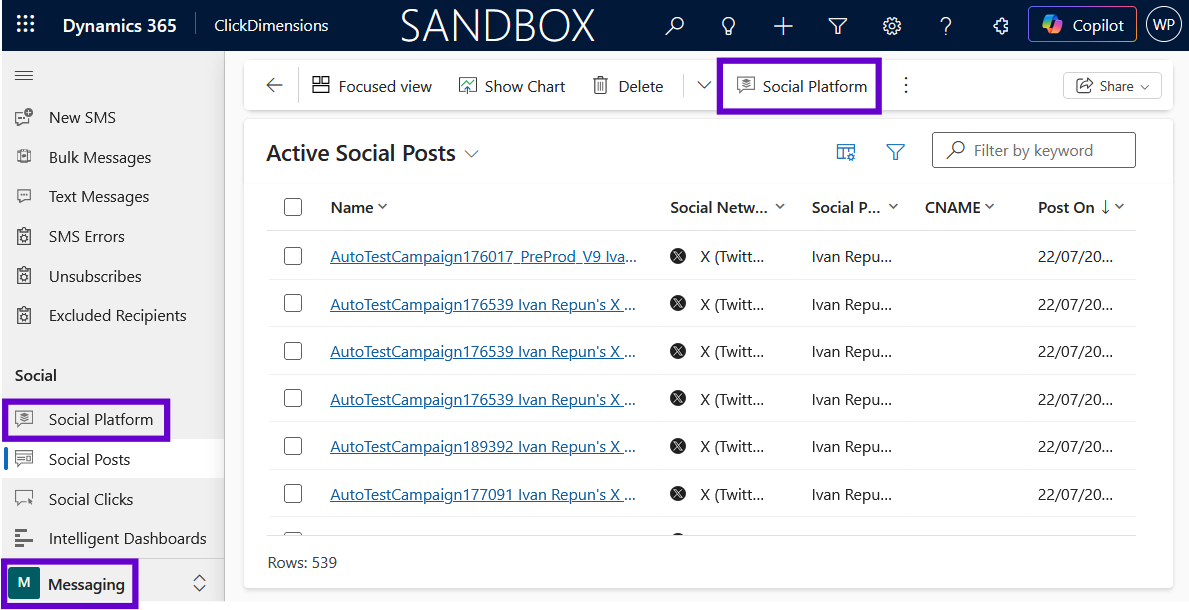Image resolution: width=1189 pixels, height=610 pixels.
Task: Select 22/07 date cell in AutoTestCampaign176017 row
Action: (1074, 256)
